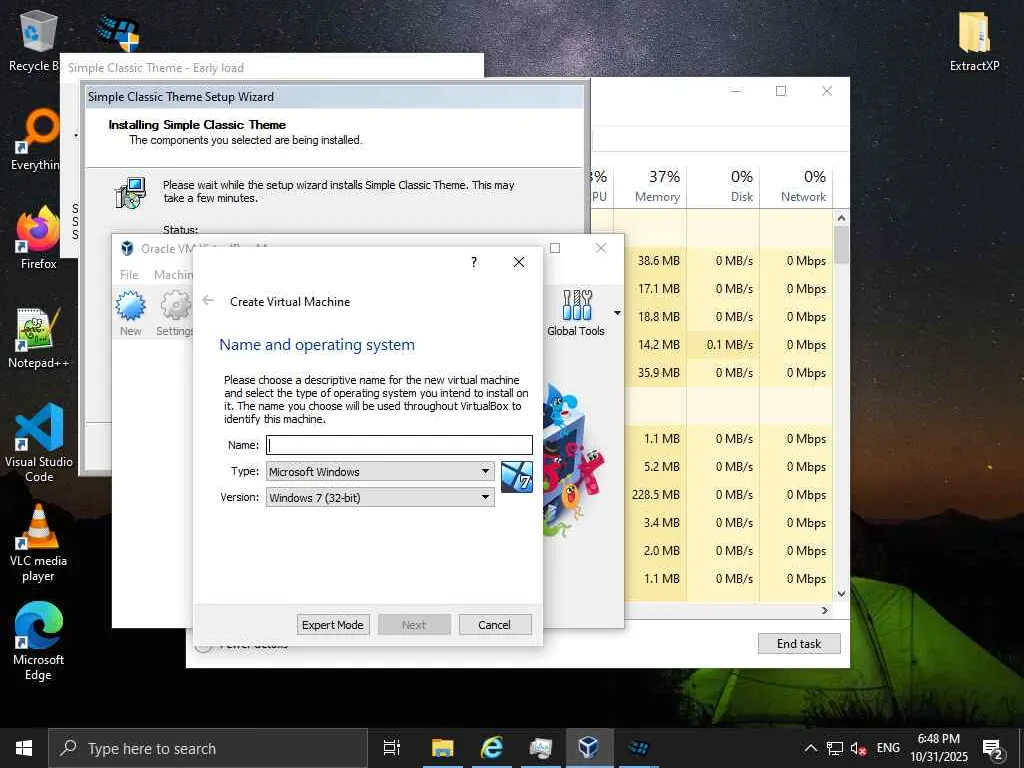
Task: Click Task Manager scrollbar down arrow
Action: [x=841, y=594]
